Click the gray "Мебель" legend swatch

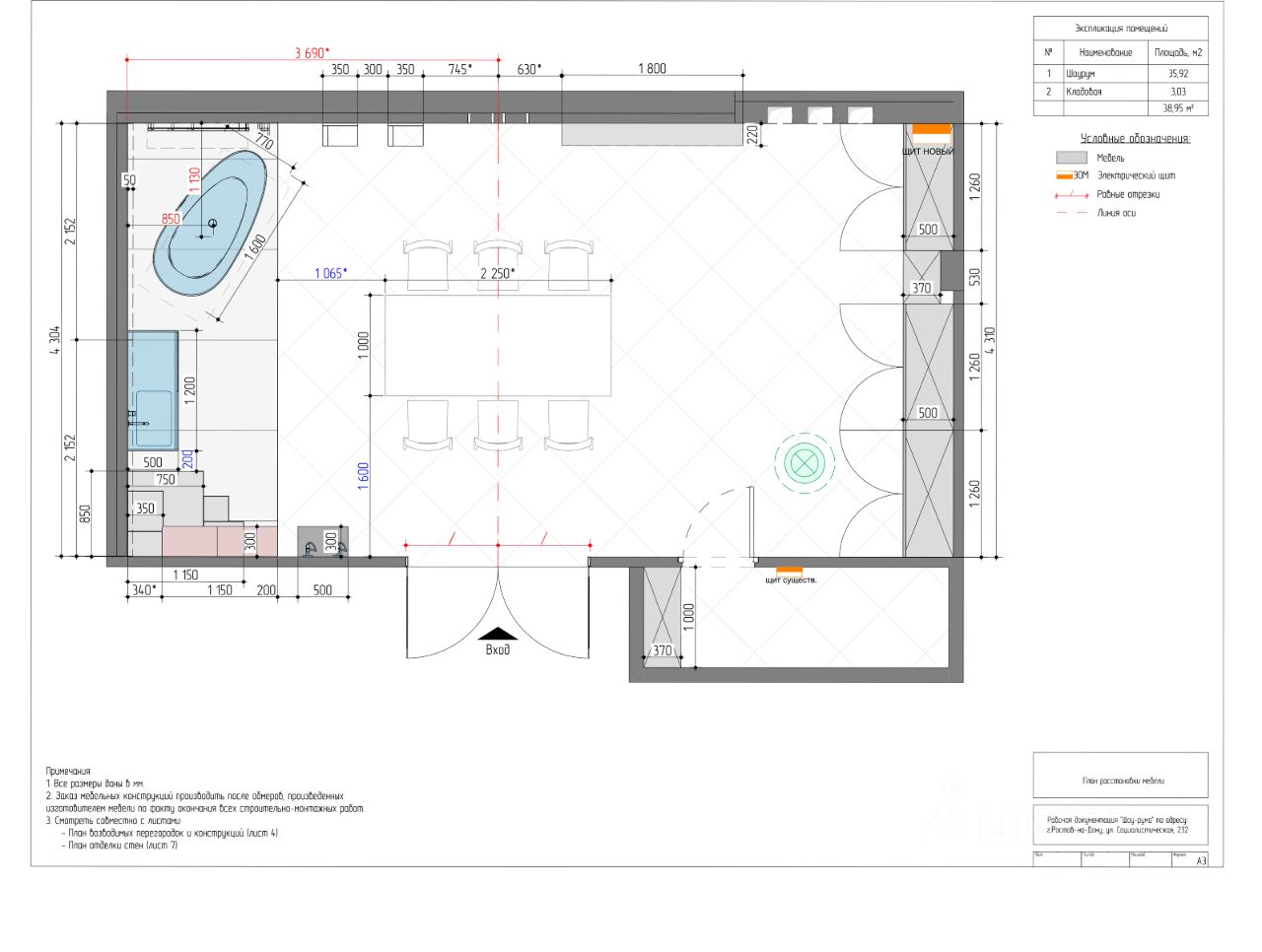coord(1071,158)
